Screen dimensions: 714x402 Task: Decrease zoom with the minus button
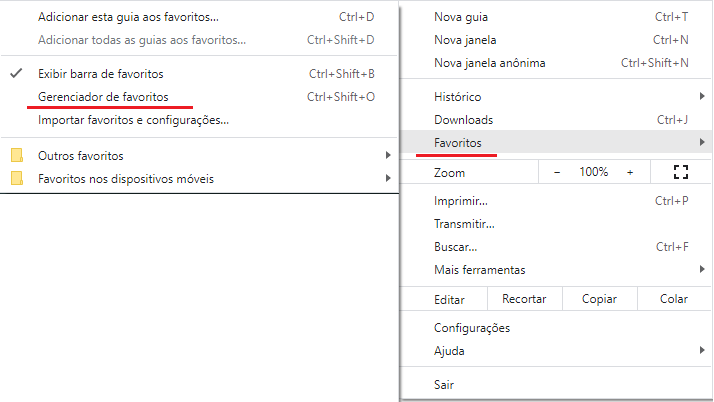[556, 172]
